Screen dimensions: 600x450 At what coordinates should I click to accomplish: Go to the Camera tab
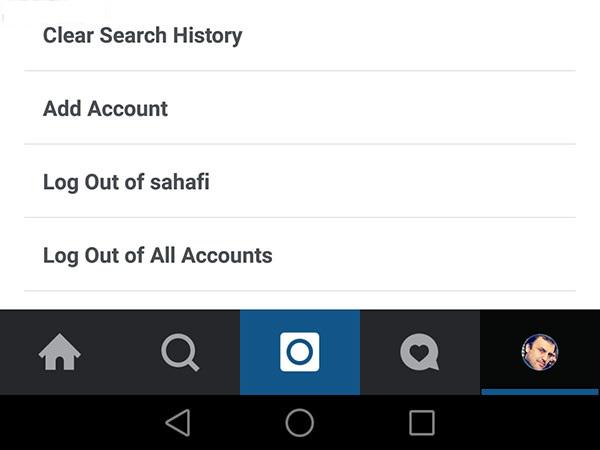[299, 352]
